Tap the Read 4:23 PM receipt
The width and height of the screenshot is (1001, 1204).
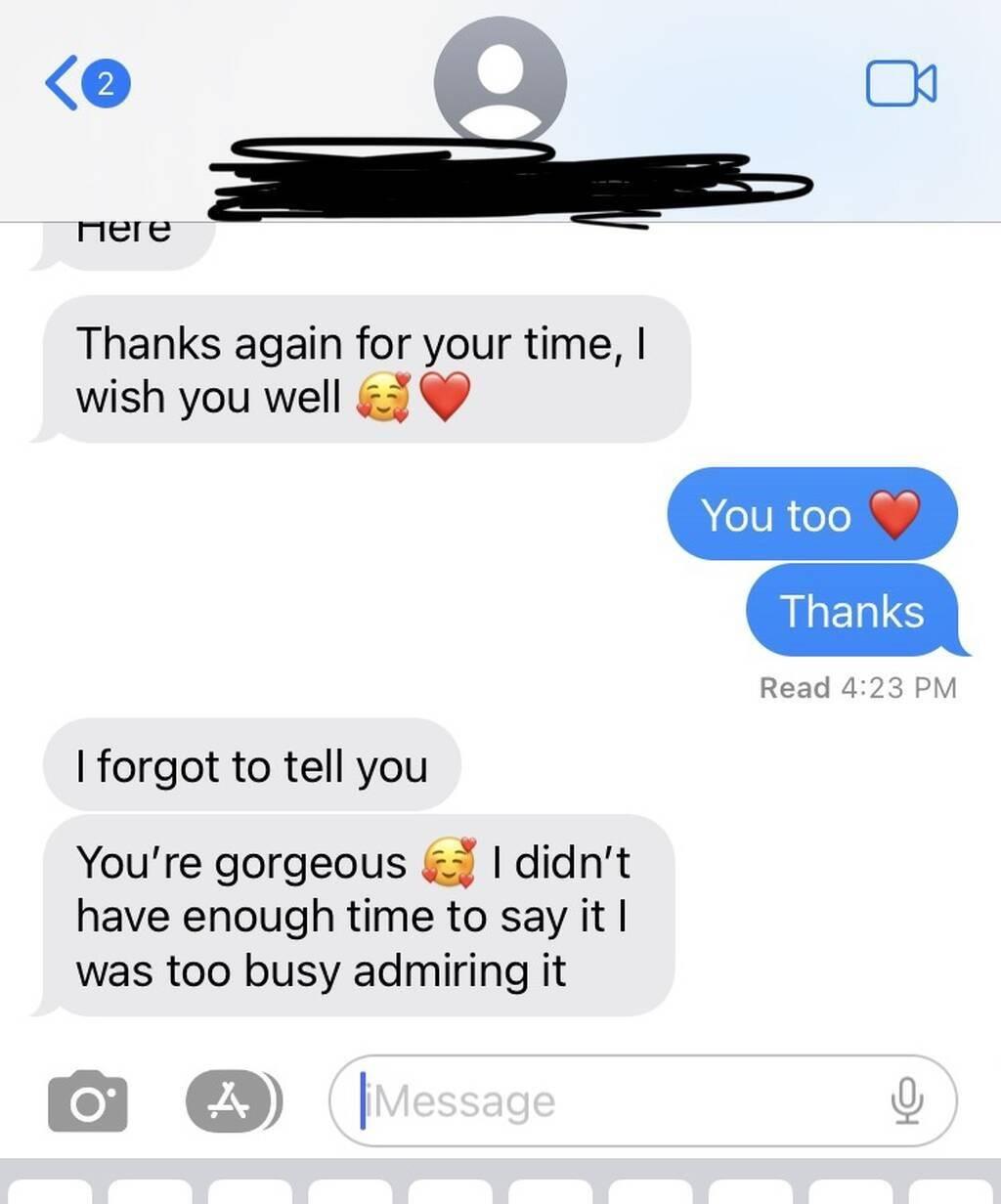[858, 688]
